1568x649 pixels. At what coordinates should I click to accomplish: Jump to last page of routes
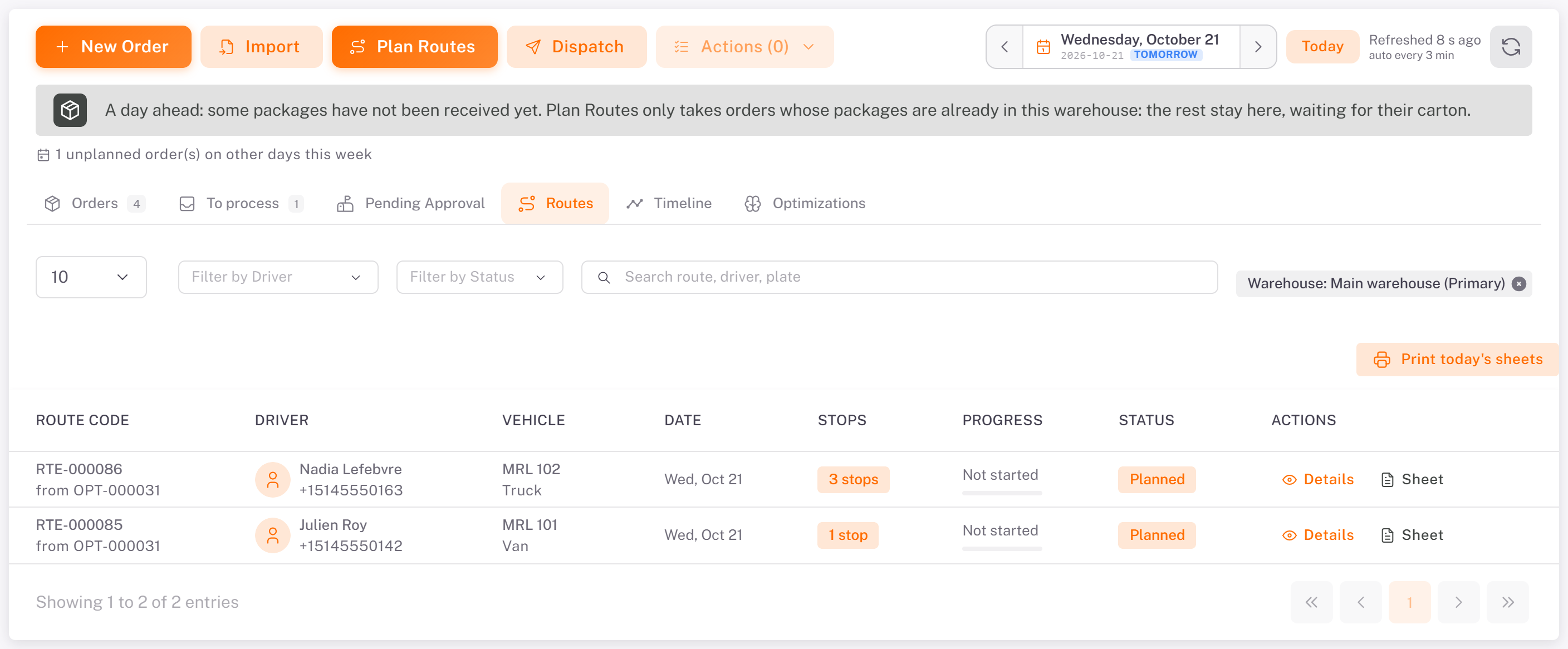click(1507, 602)
